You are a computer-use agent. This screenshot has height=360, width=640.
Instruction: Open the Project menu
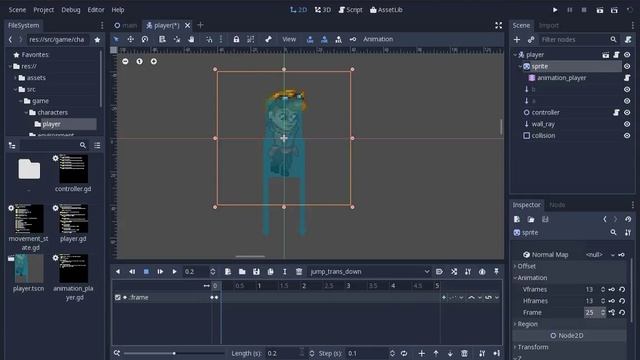pyautogui.click(x=44, y=10)
